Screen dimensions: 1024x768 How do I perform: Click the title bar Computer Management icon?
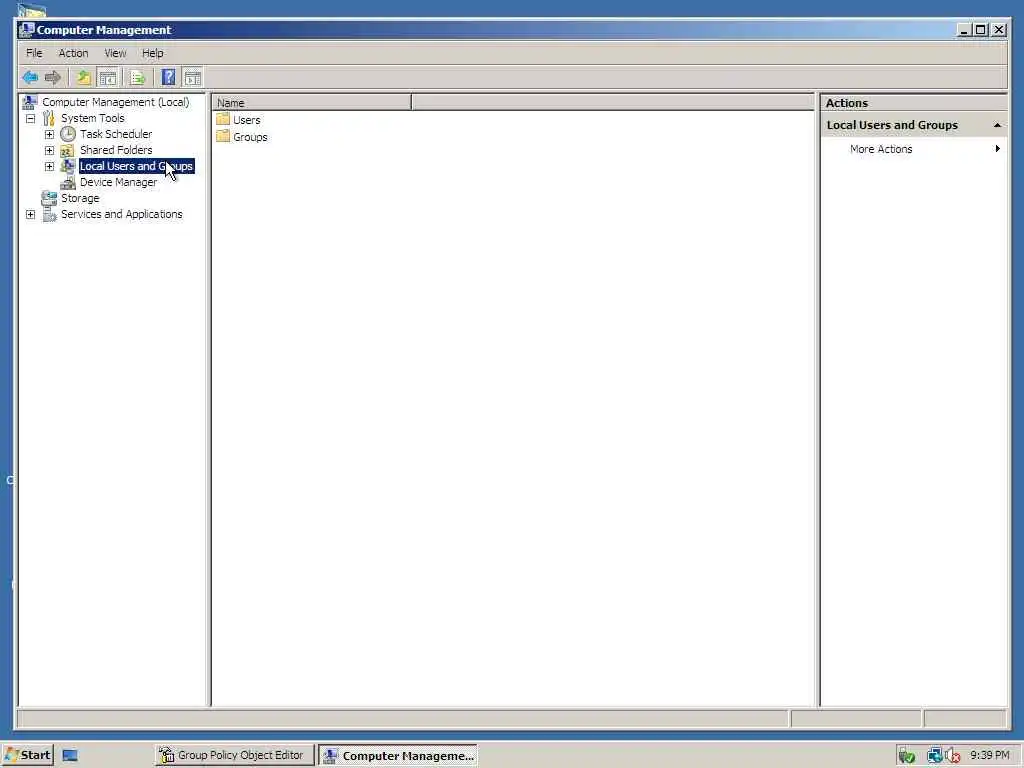coord(27,29)
